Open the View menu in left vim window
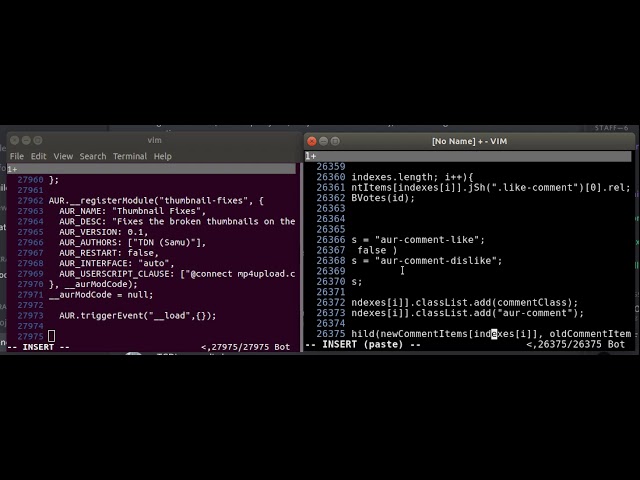Screen dimensions: 640x480 63,156
